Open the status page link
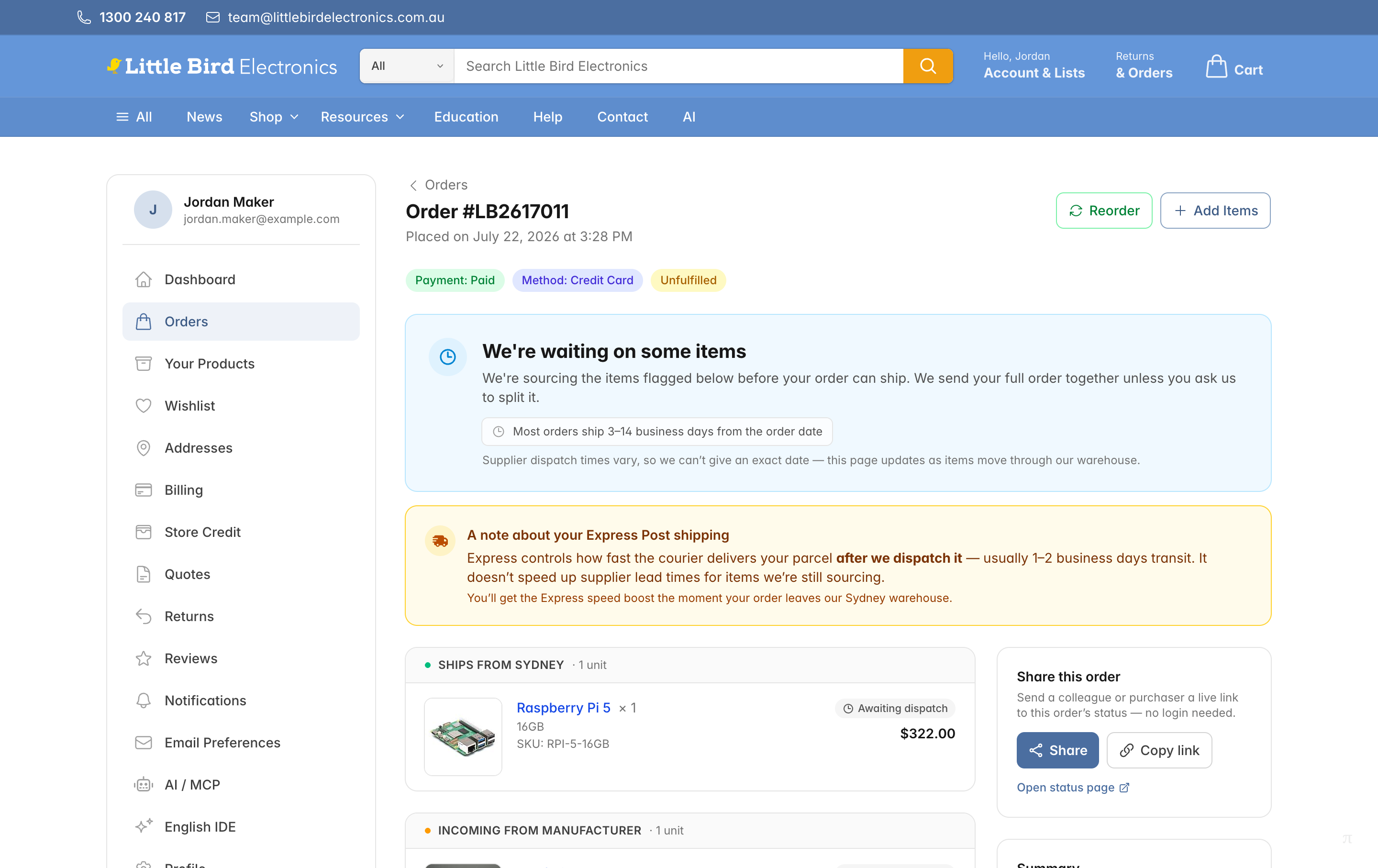Viewport: 1378px width, 868px height. [1072, 788]
